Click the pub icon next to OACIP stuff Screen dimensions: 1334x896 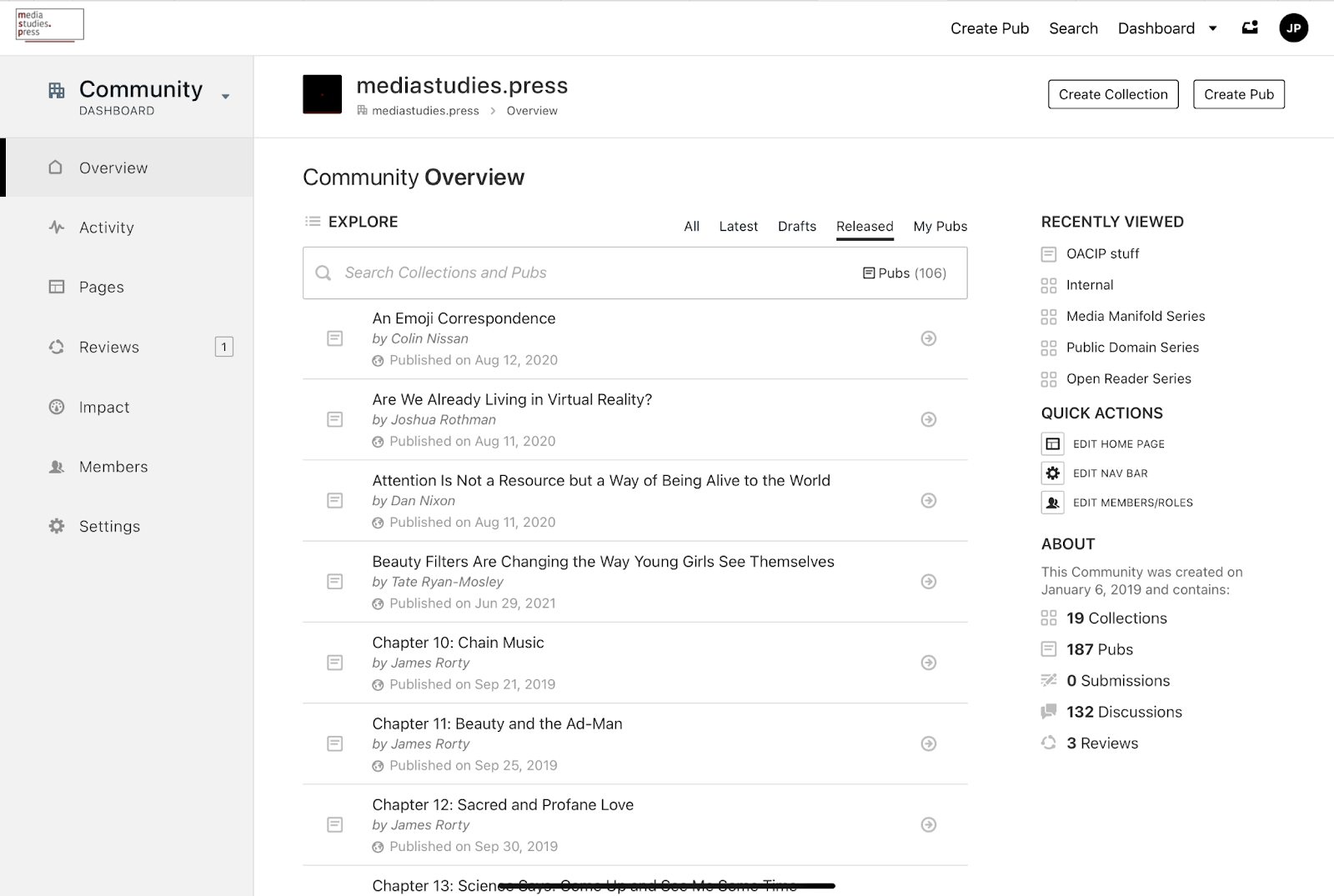(x=1049, y=253)
